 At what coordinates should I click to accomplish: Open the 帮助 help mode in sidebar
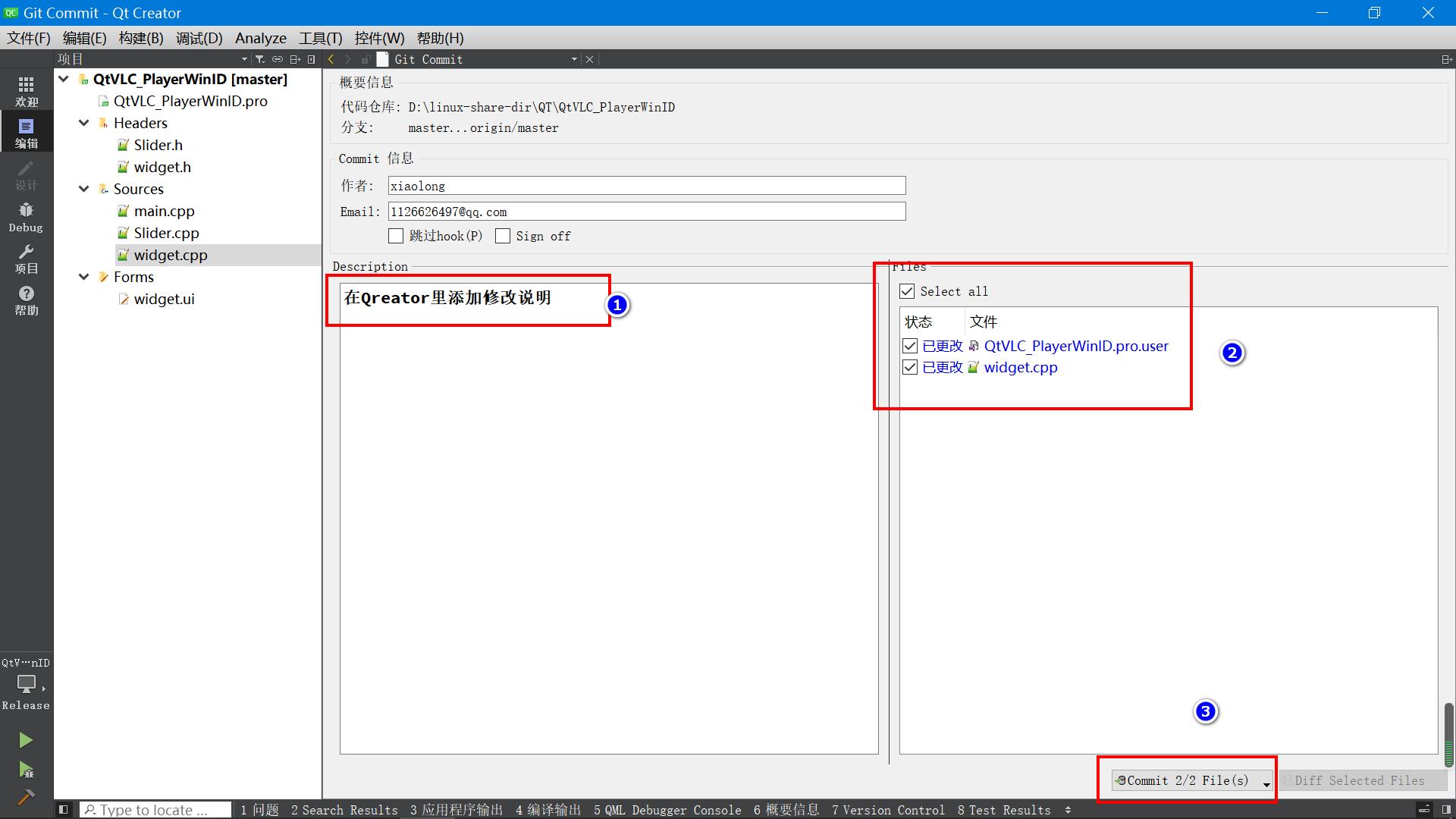pyautogui.click(x=26, y=300)
